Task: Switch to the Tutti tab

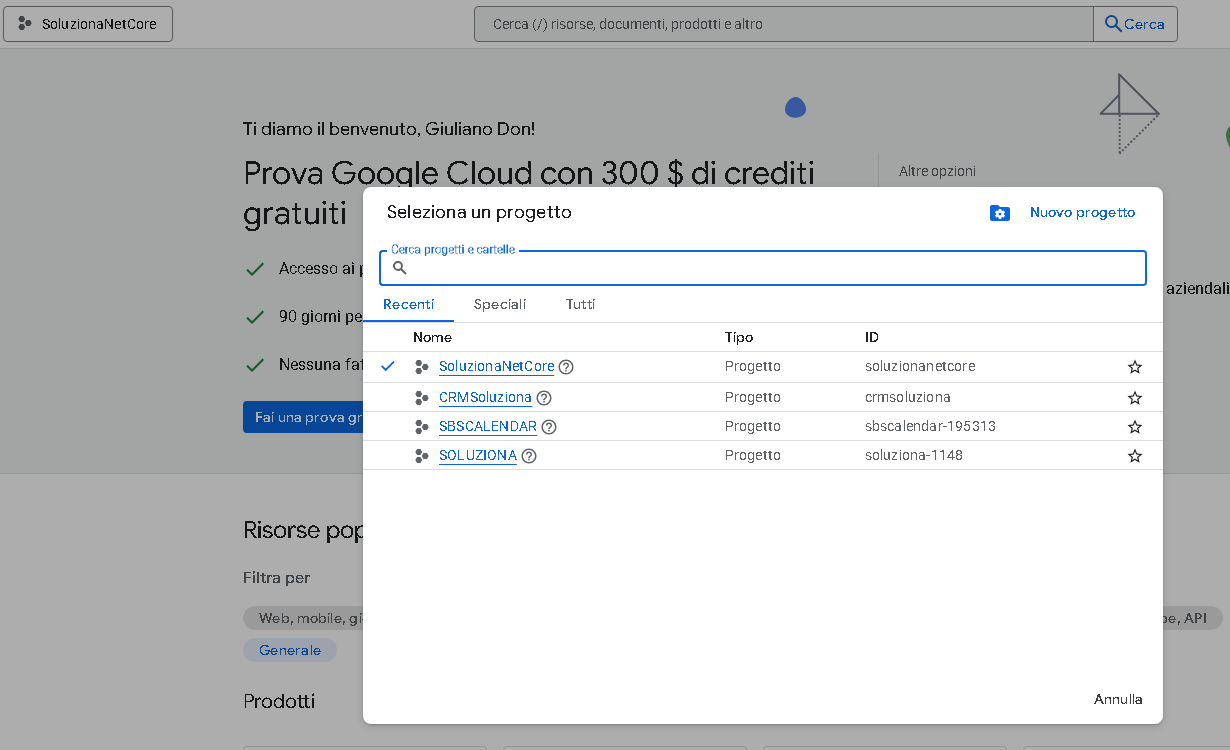Action: point(580,304)
